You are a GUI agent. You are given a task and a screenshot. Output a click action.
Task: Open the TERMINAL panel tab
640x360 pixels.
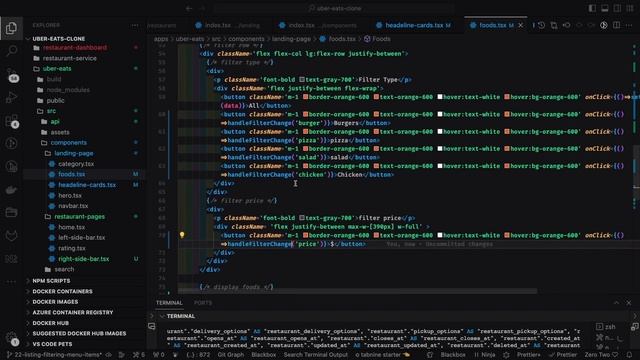169,303
